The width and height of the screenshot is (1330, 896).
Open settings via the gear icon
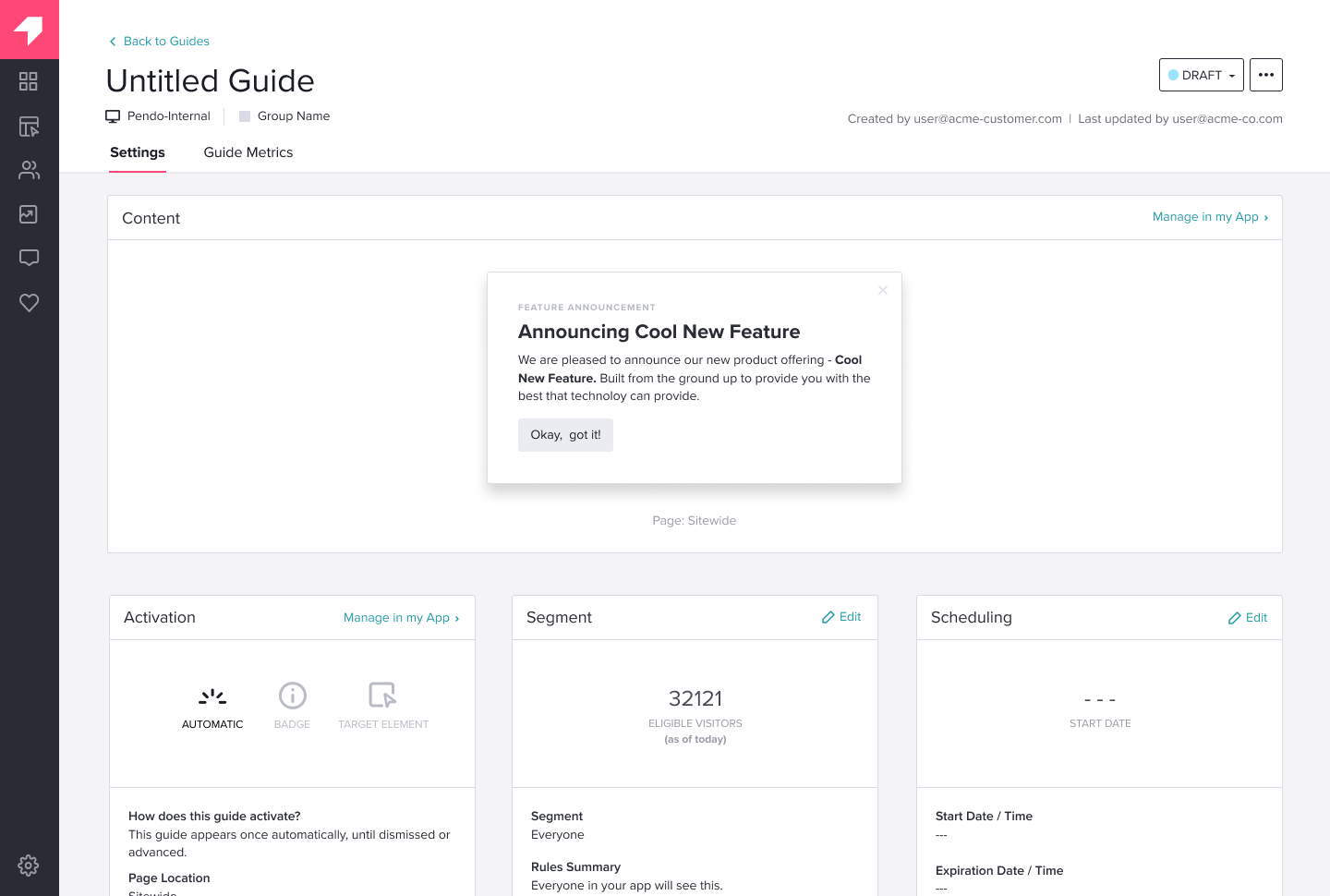[29, 866]
